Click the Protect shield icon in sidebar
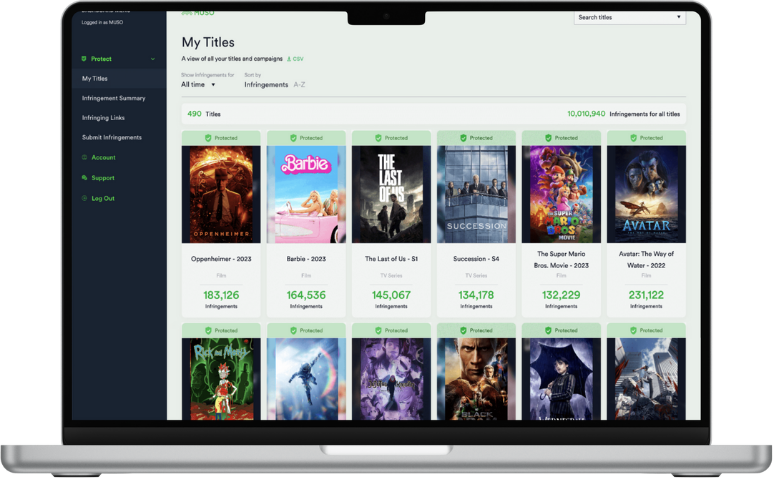Viewport: 773px width, 478px height. [84, 59]
